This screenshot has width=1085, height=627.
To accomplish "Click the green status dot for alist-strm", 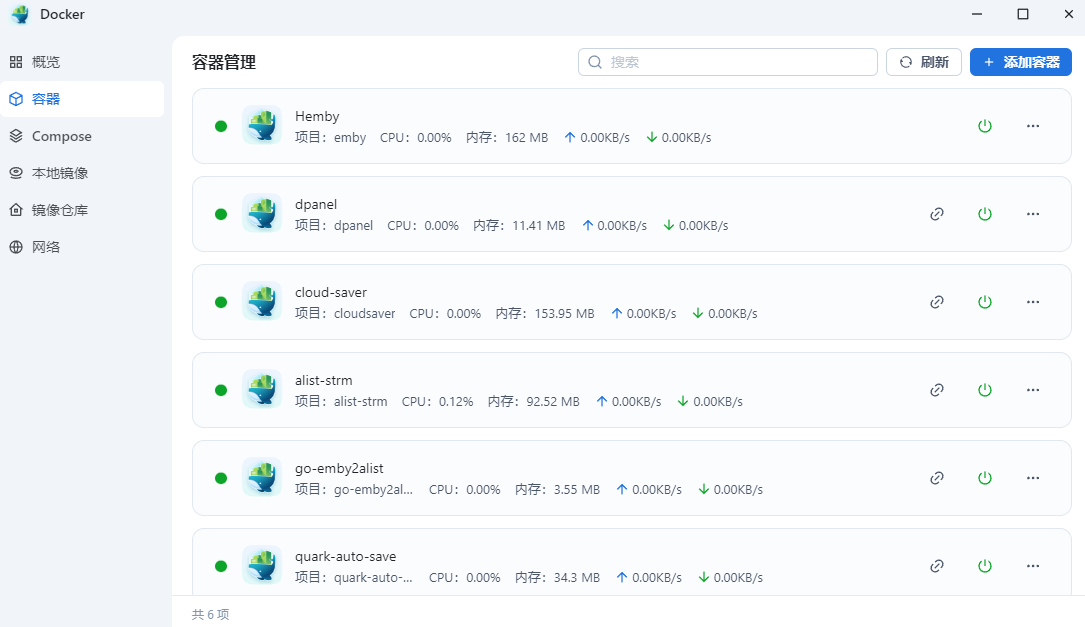I will coord(221,390).
